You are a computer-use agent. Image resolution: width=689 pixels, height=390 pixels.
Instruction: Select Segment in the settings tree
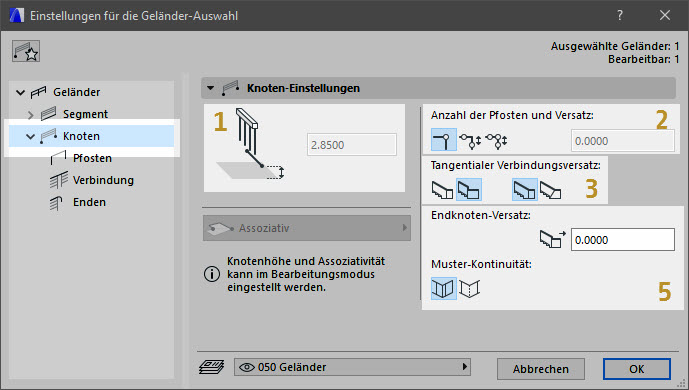[85, 114]
